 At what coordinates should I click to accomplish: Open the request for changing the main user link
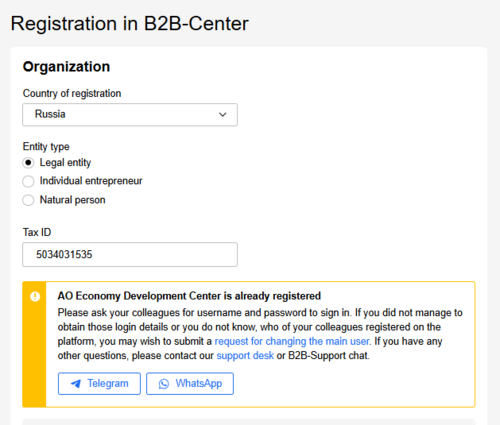pos(292,341)
